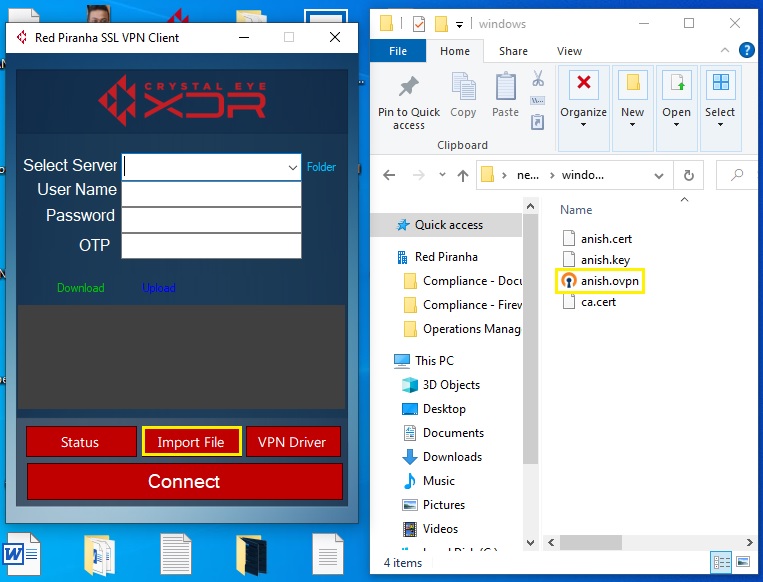763x582 pixels.
Task: Open the Folder link beside Select Server
Action: pos(321,167)
